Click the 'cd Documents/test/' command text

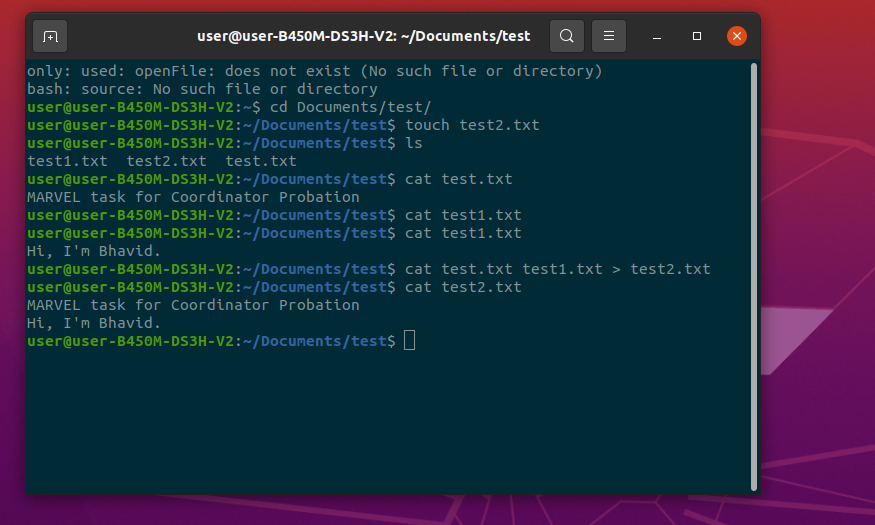coord(350,107)
